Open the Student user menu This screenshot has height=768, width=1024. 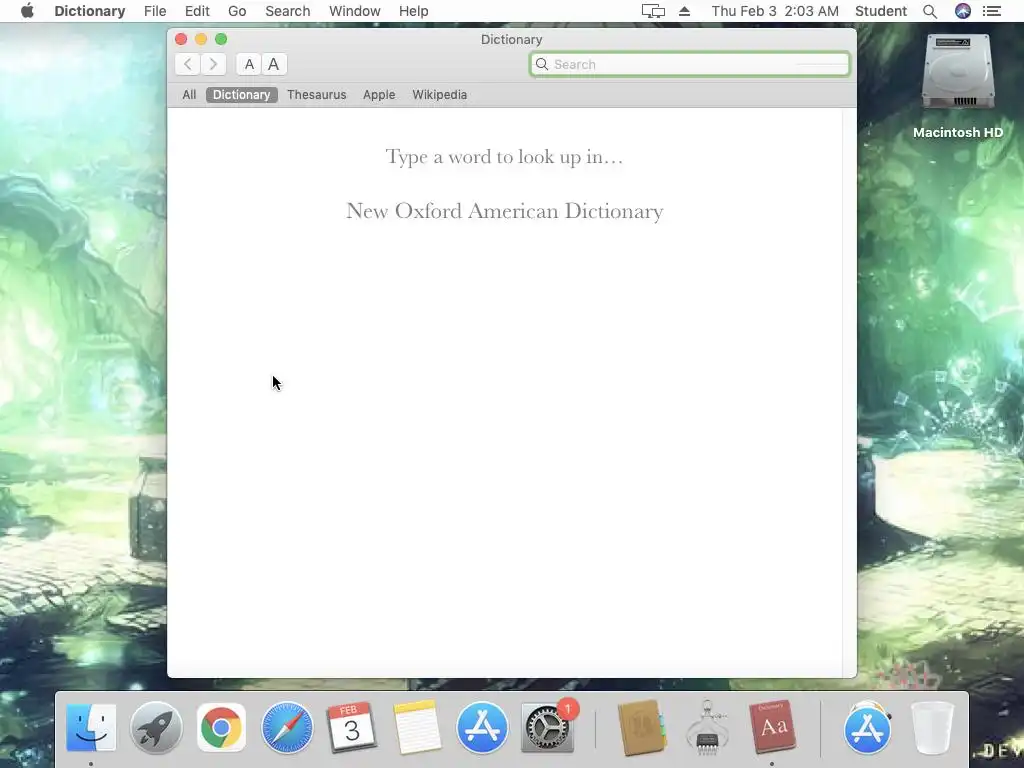(x=881, y=11)
